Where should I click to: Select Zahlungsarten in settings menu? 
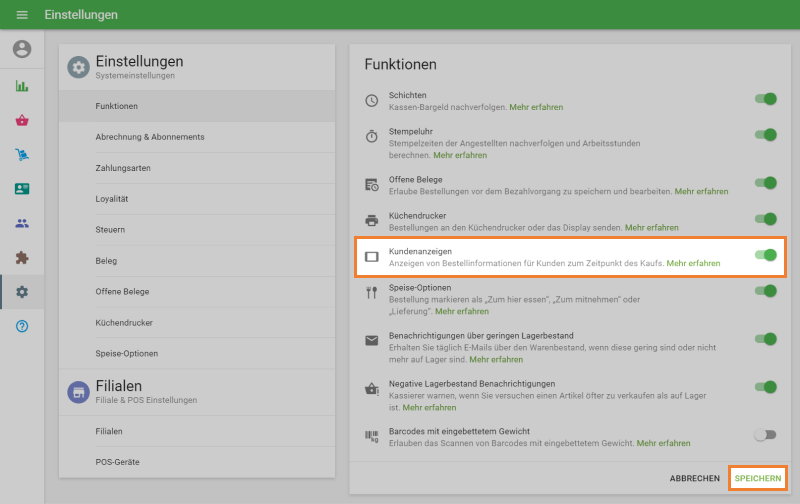coord(123,168)
